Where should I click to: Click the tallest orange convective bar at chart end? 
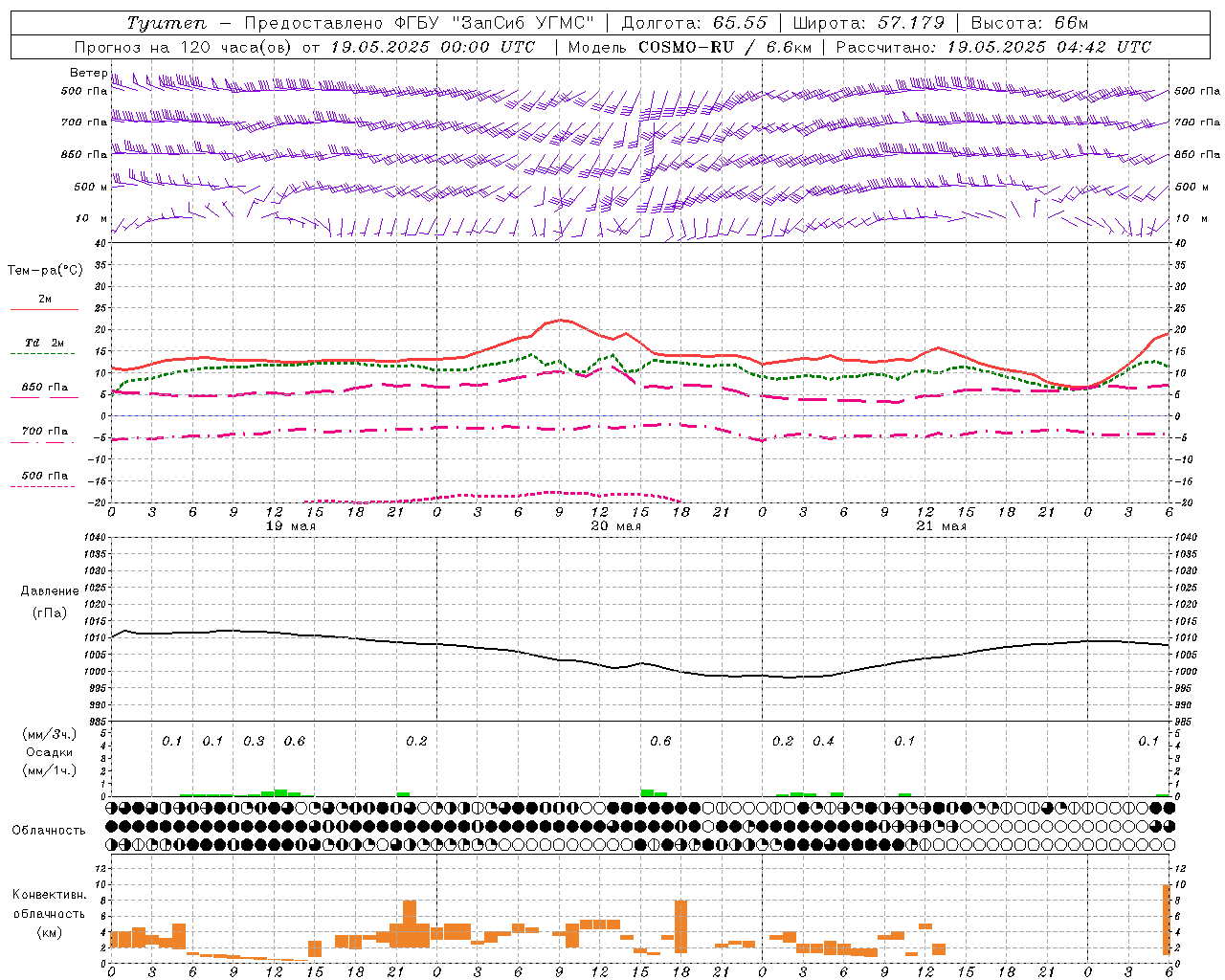1167,920
